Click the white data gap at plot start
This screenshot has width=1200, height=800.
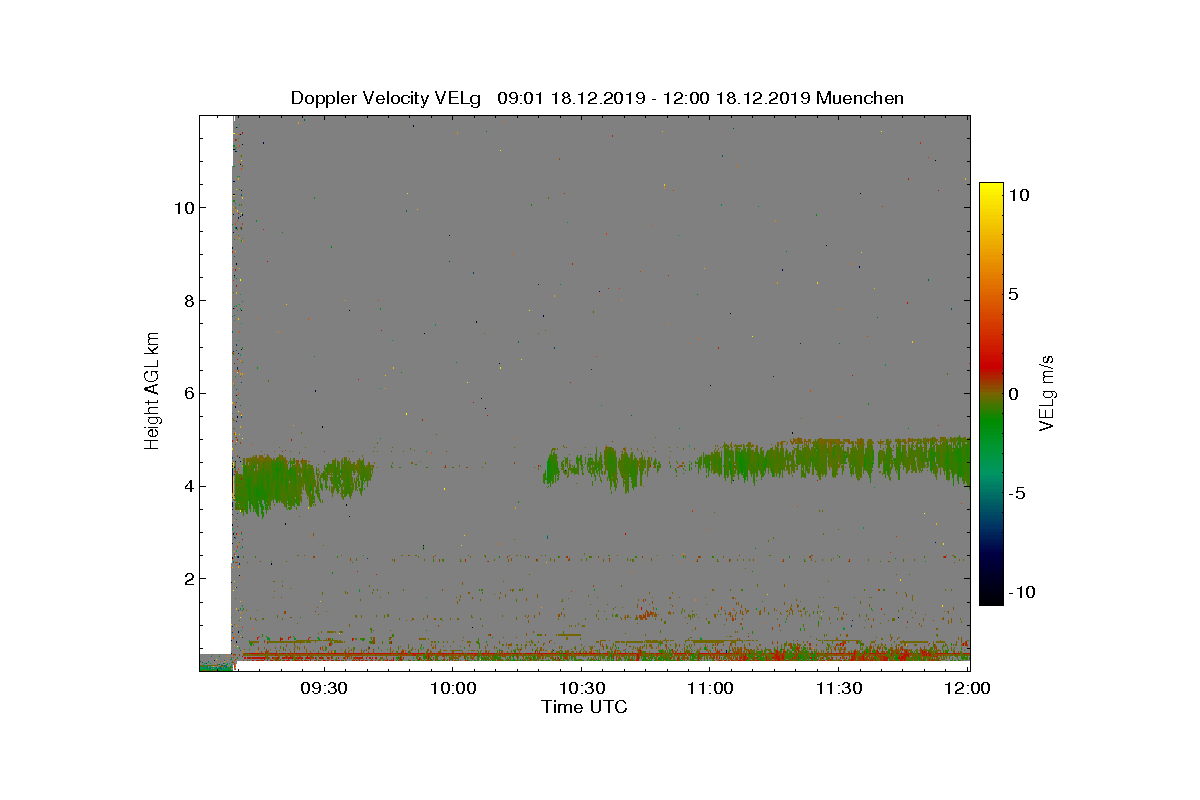coord(215,384)
